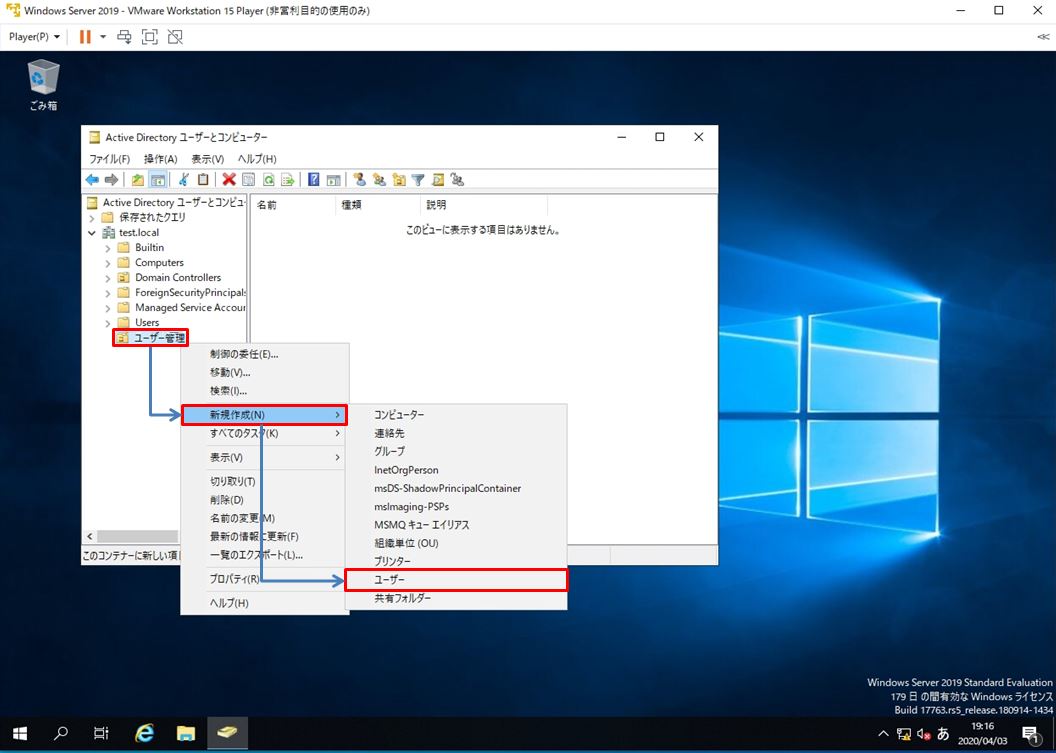Click the Paste clipboard toolbar icon

(203, 179)
